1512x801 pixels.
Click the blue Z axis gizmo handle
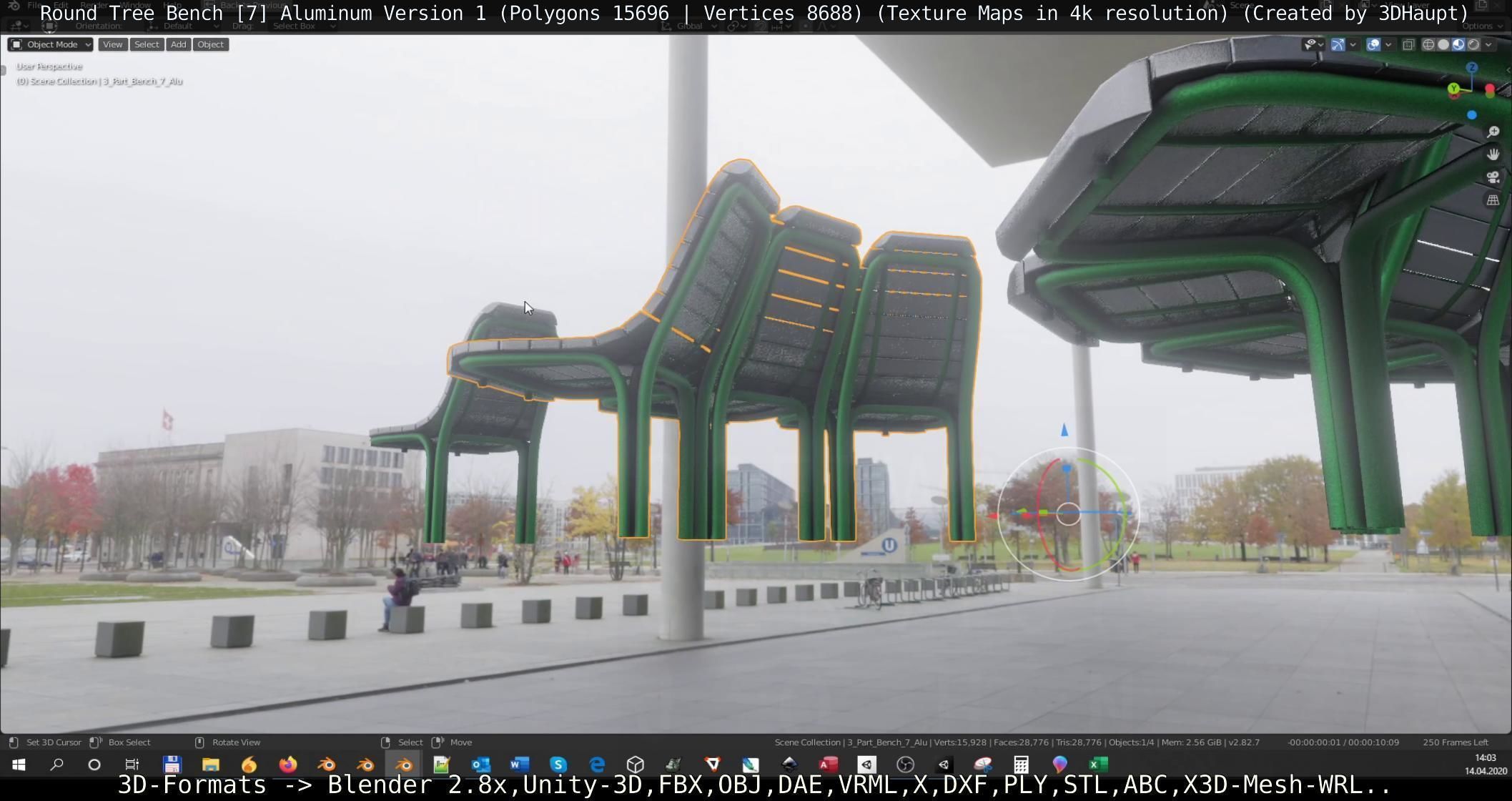click(1471, 67)
